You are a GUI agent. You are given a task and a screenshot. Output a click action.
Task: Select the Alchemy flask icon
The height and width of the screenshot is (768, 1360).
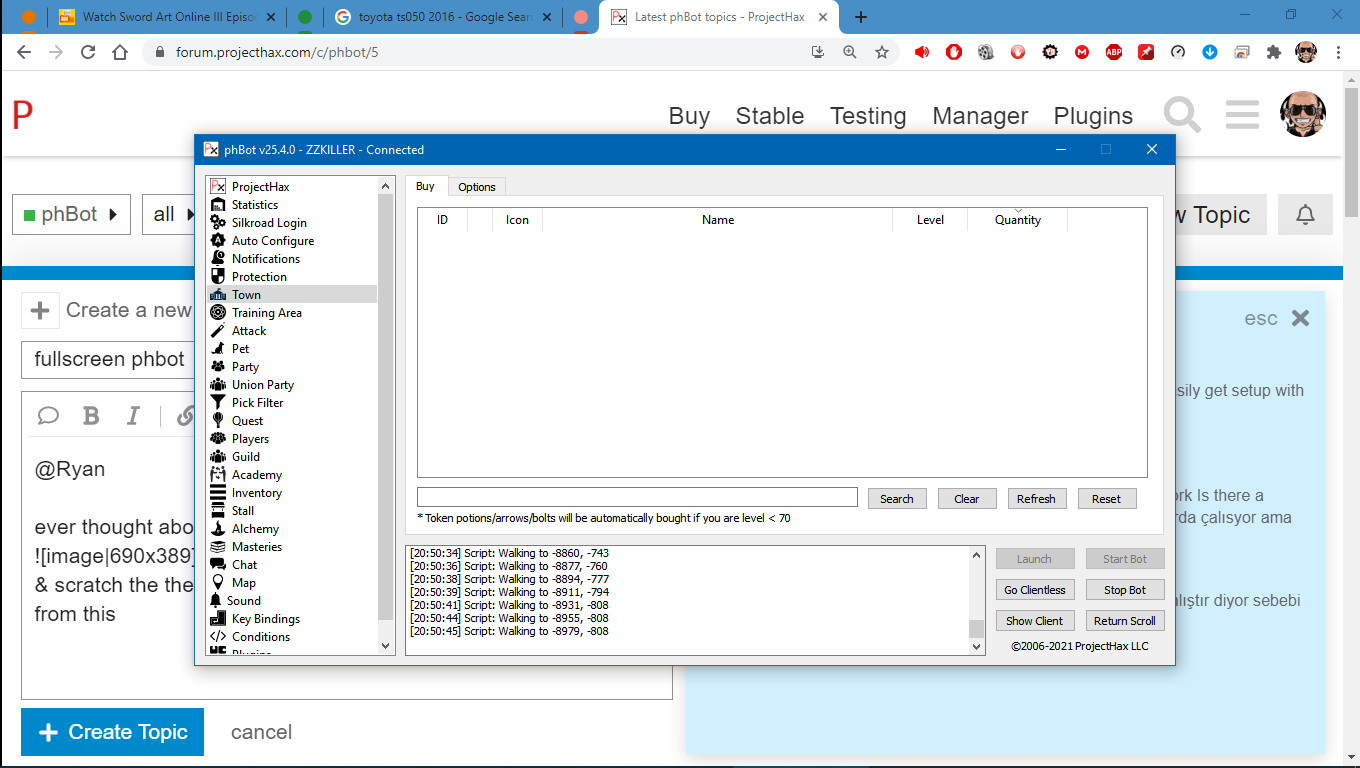pyautogui.click(x=218, y=529)
